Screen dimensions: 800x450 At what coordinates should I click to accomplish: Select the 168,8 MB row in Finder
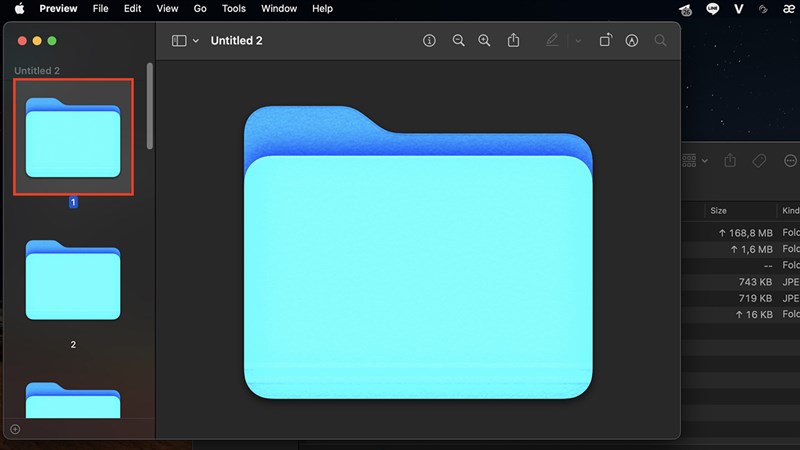[x=741, y=233]
